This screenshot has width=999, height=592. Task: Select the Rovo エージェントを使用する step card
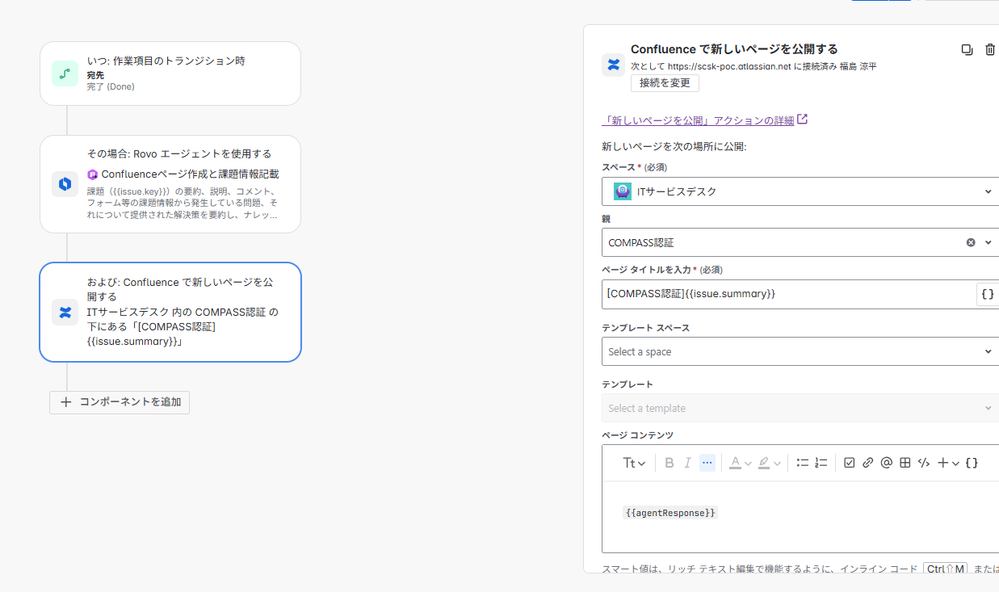[170, 184]
